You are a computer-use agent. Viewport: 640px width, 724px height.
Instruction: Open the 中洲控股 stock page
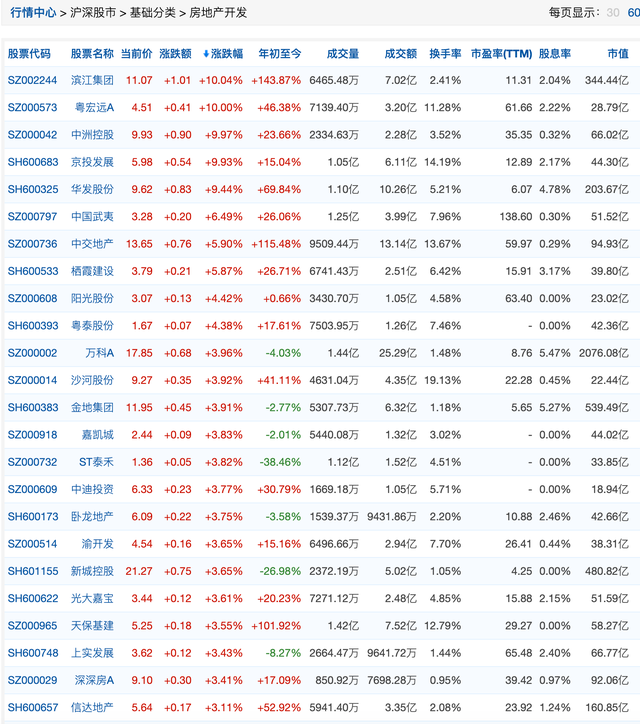click(92, 135)
